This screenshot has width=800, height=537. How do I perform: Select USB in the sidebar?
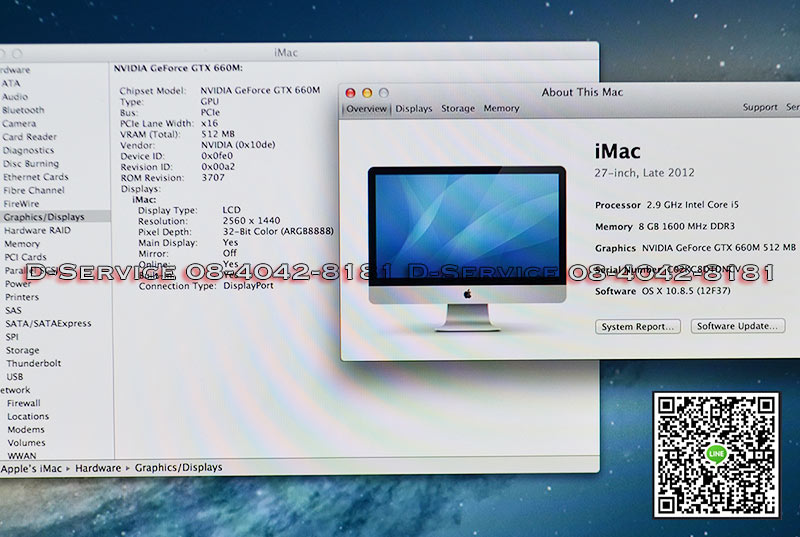click(15, 376)
